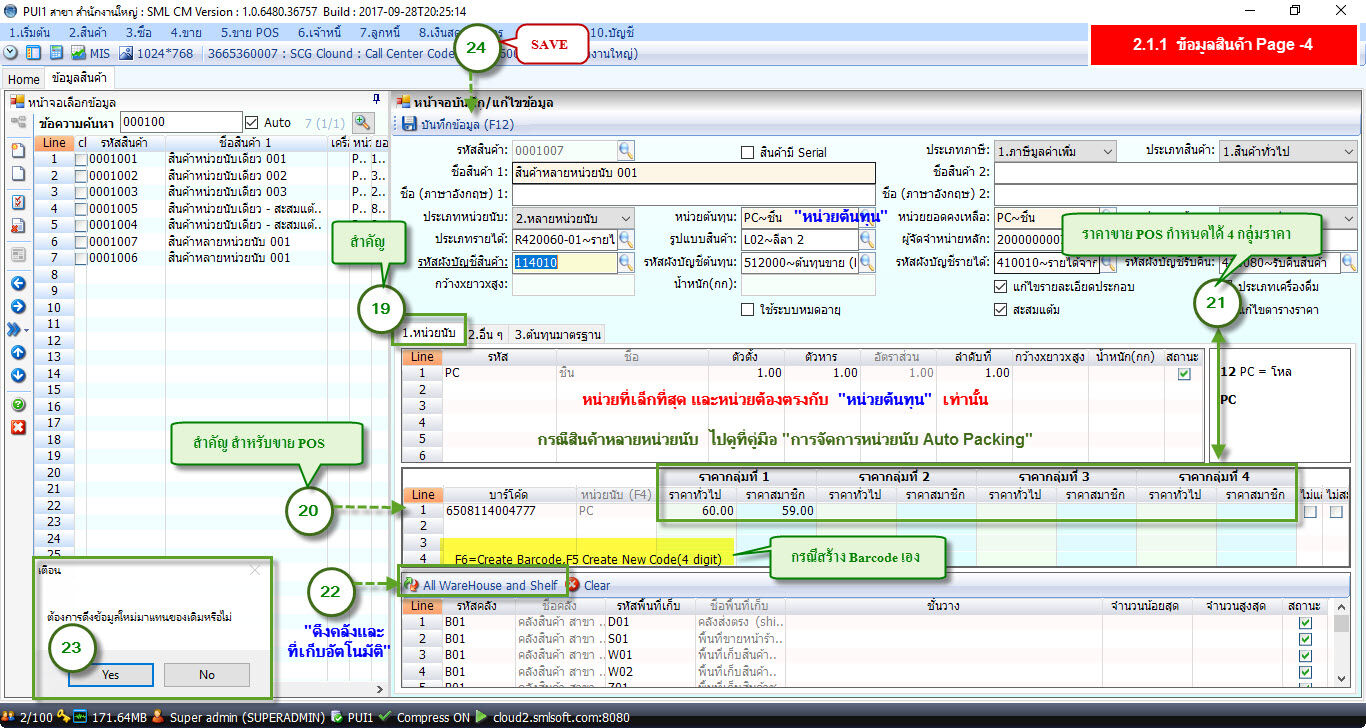This screenshot has width=1366, height=728.
Task: Click the รหัสผังบัญชีสินค้า label link
Action: 463,262
